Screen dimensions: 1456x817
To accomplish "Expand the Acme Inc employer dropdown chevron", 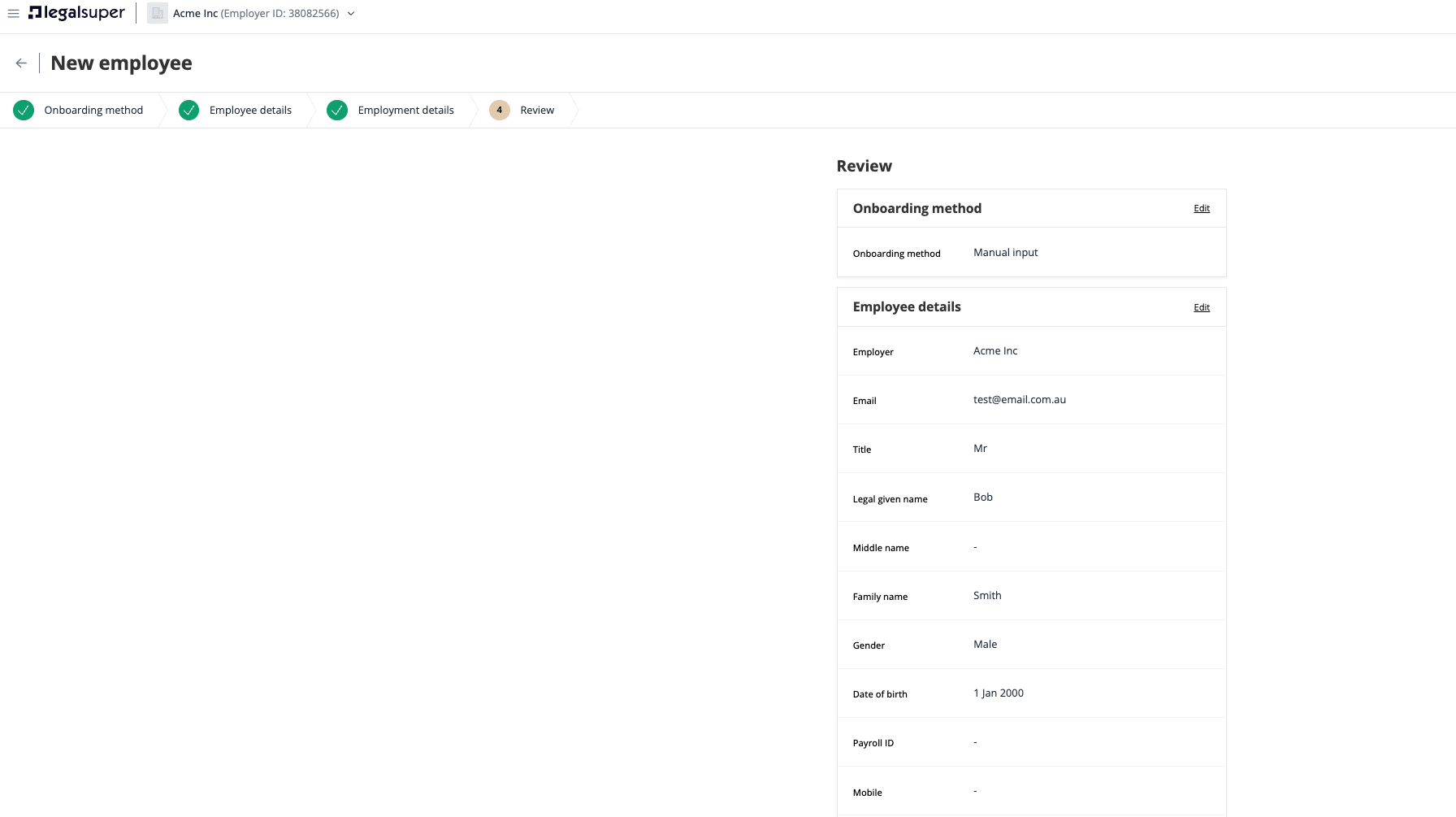I will (x=351, y=14).
